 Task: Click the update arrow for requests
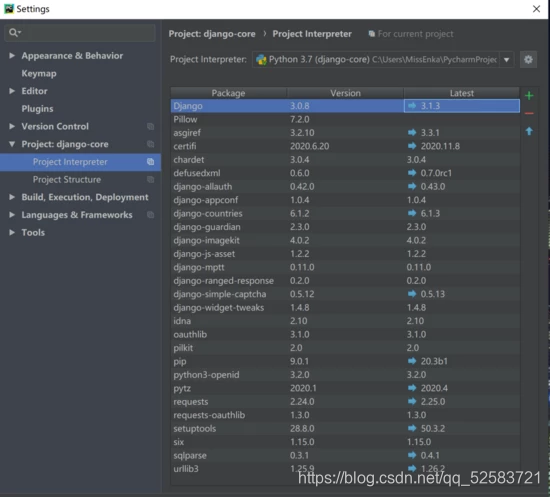click(x=412, y=401)
